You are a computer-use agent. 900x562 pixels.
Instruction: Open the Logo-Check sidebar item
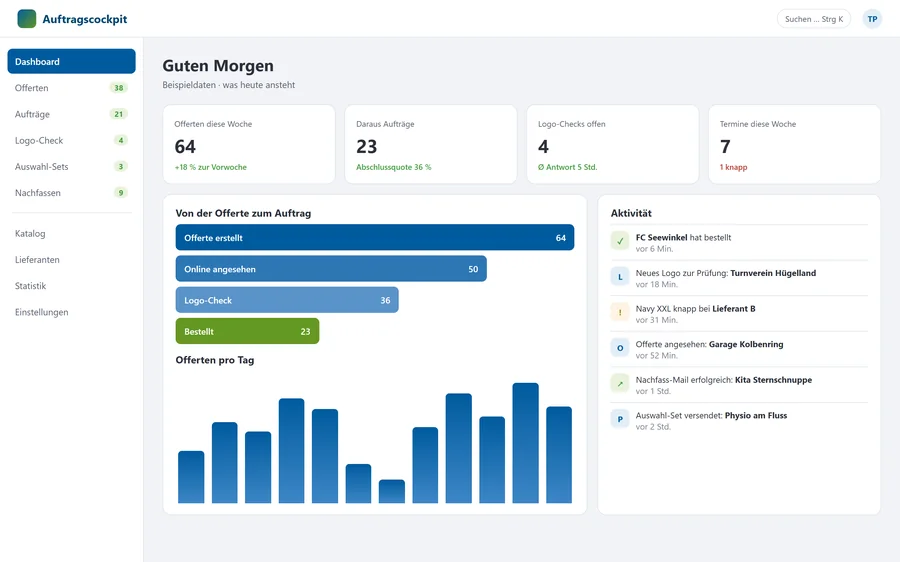pos(71,140)
